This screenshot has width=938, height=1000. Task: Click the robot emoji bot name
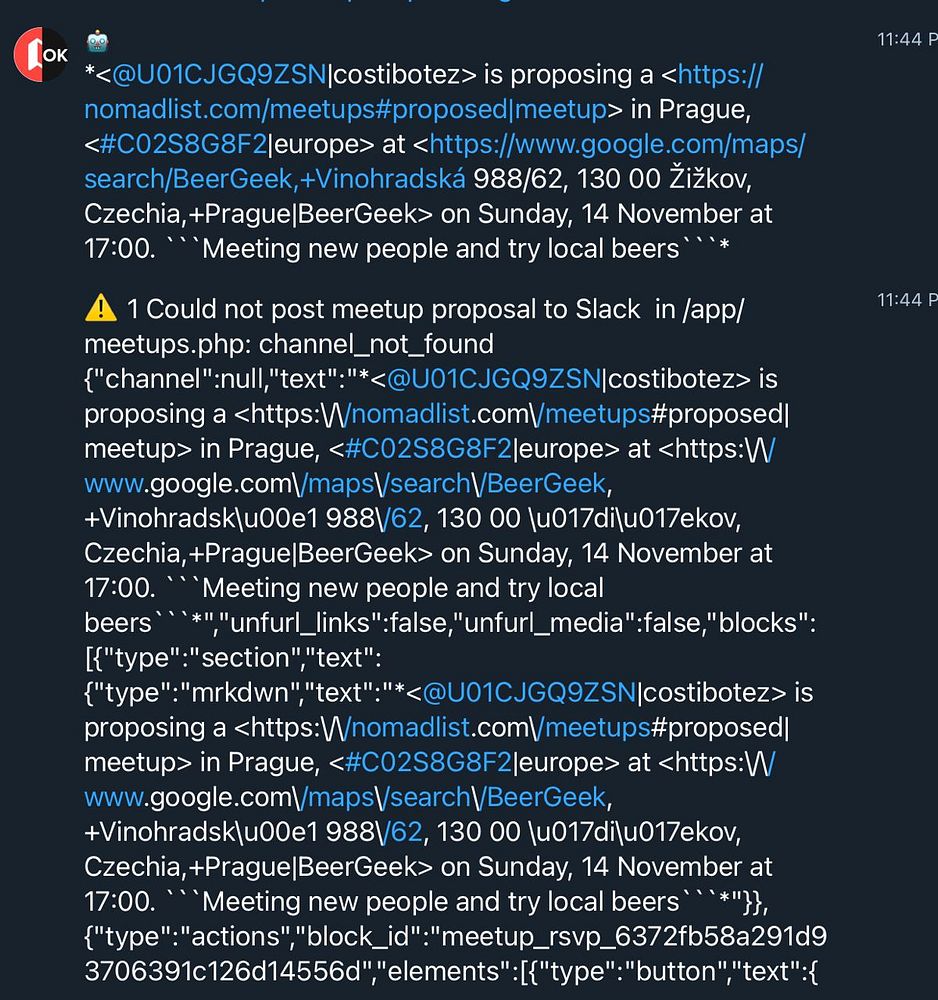98,42
